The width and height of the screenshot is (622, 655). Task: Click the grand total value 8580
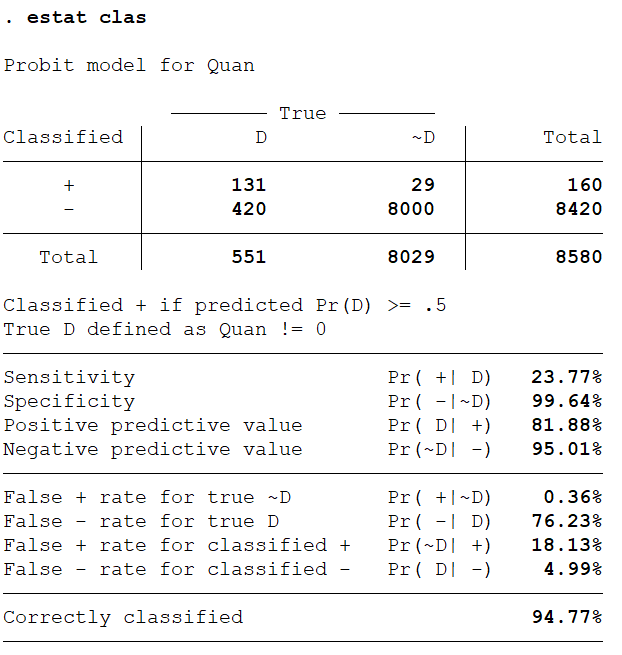578,257
